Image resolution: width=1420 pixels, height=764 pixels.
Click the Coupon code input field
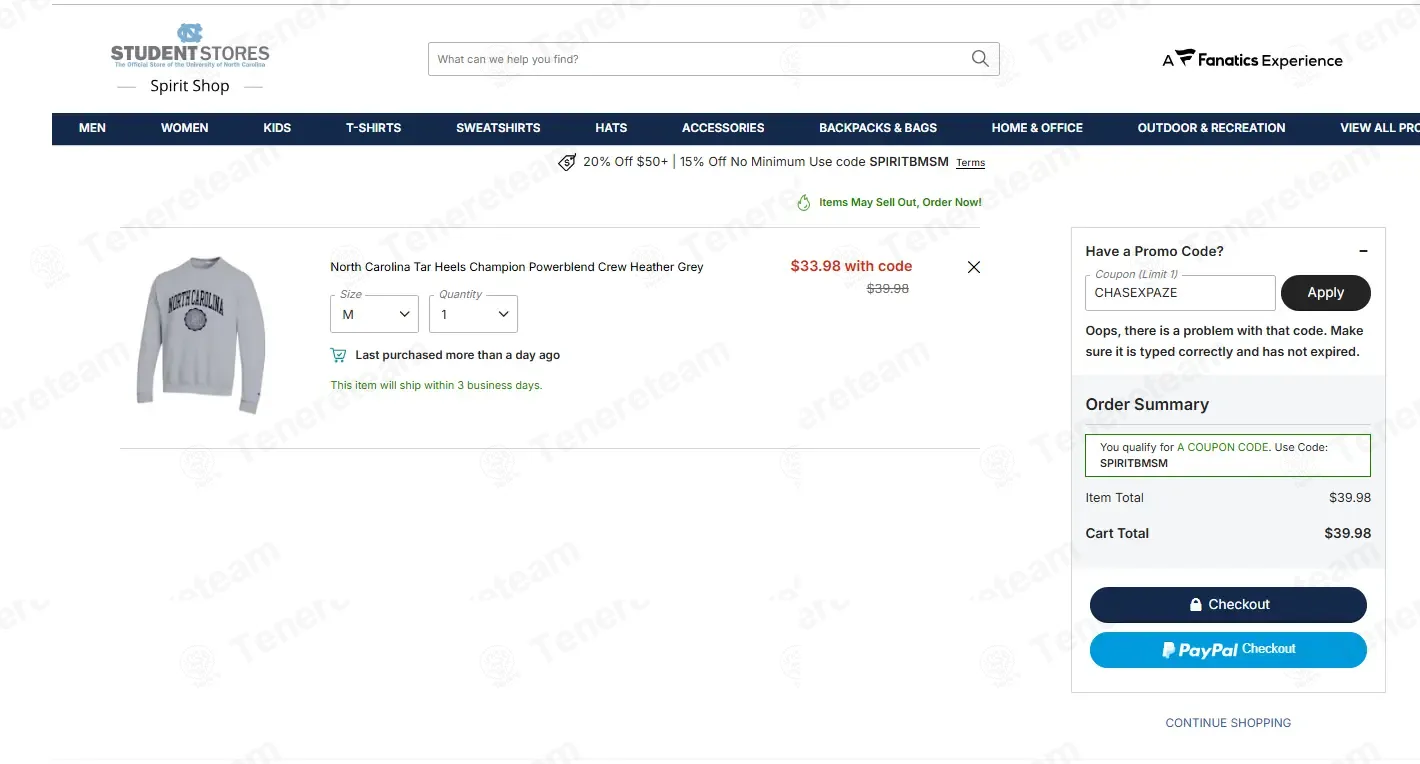(1180, 293)
